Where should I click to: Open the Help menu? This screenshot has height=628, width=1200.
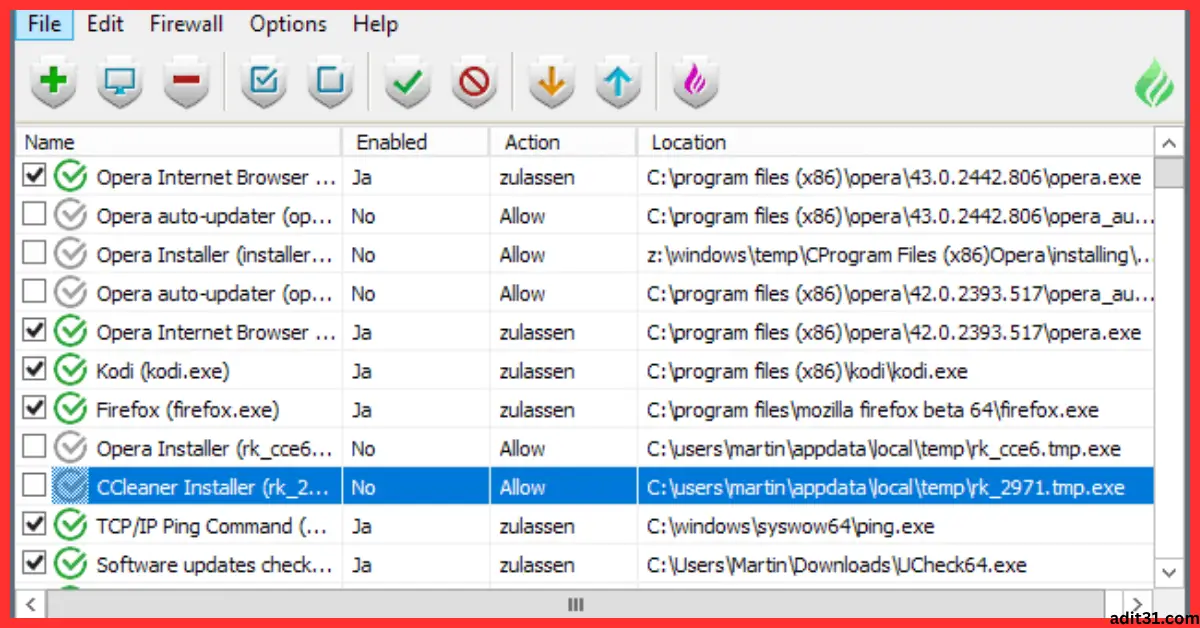(x=375, y=24)
